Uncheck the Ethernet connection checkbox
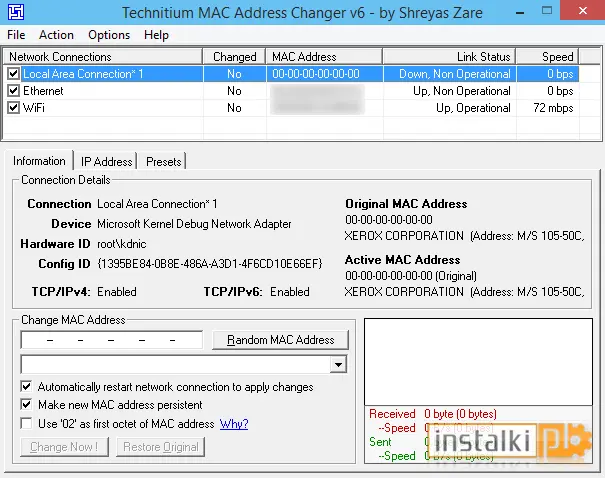 point(14,90)
